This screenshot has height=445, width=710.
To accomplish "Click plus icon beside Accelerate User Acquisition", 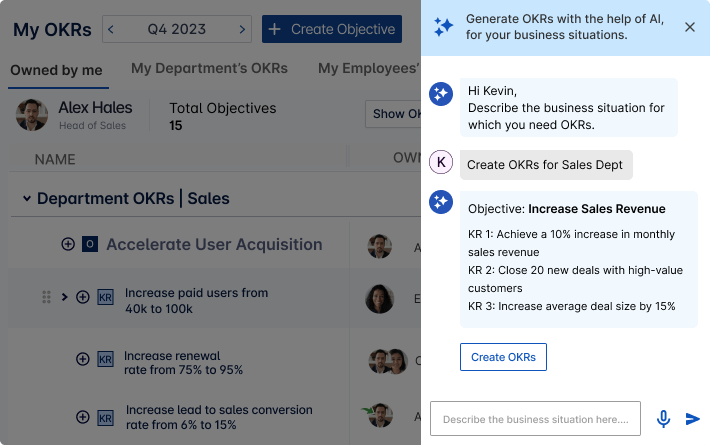I will (x=68, y=244).
